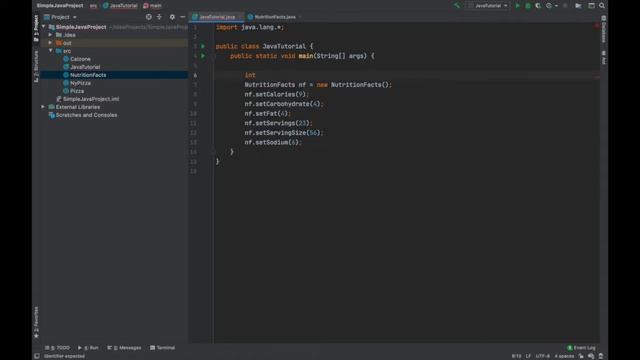
Task: Toggle the Project tool window stripe button
Action: tap(36, 29)
